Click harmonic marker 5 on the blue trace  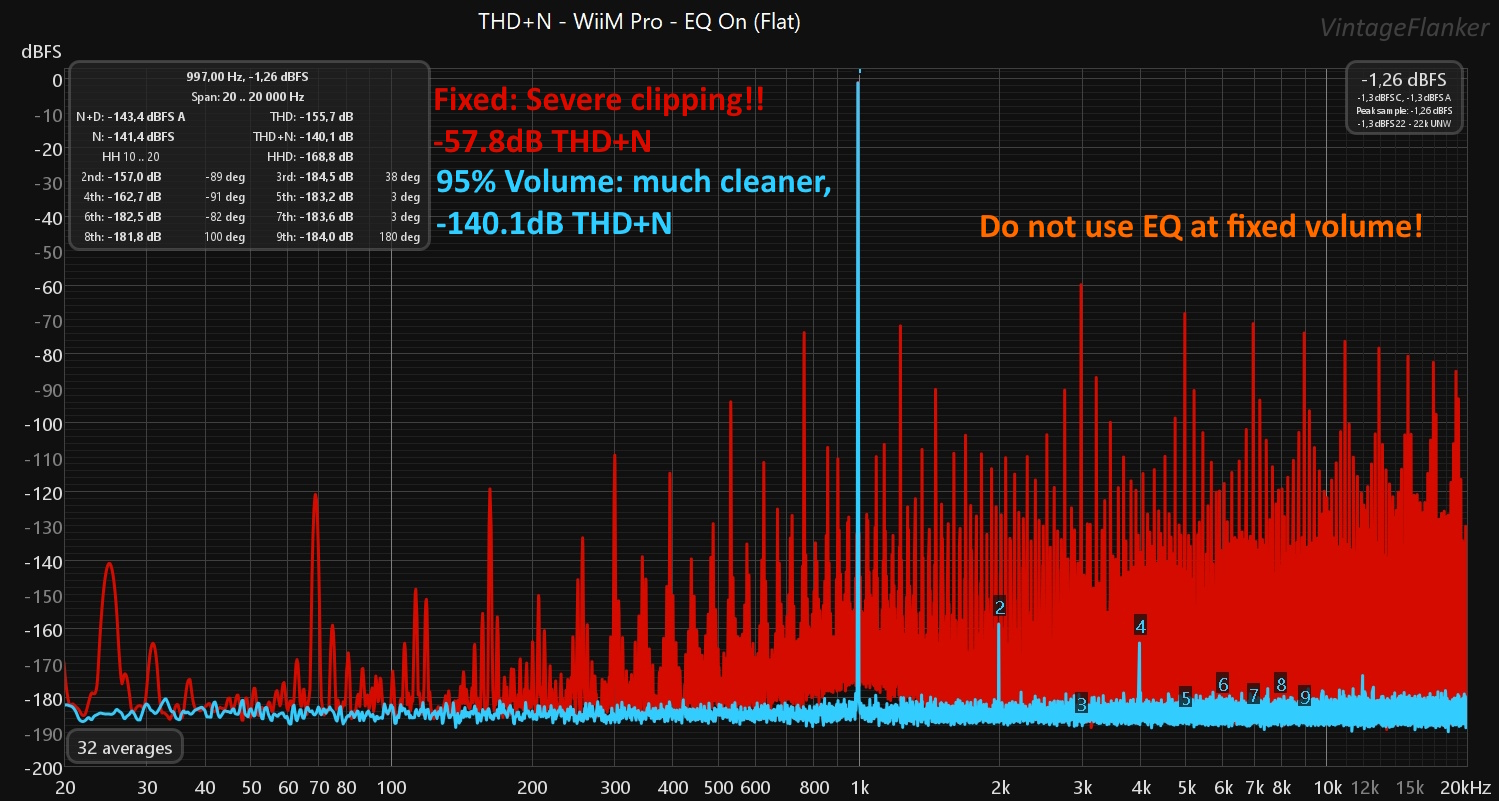click(1185, 699)
